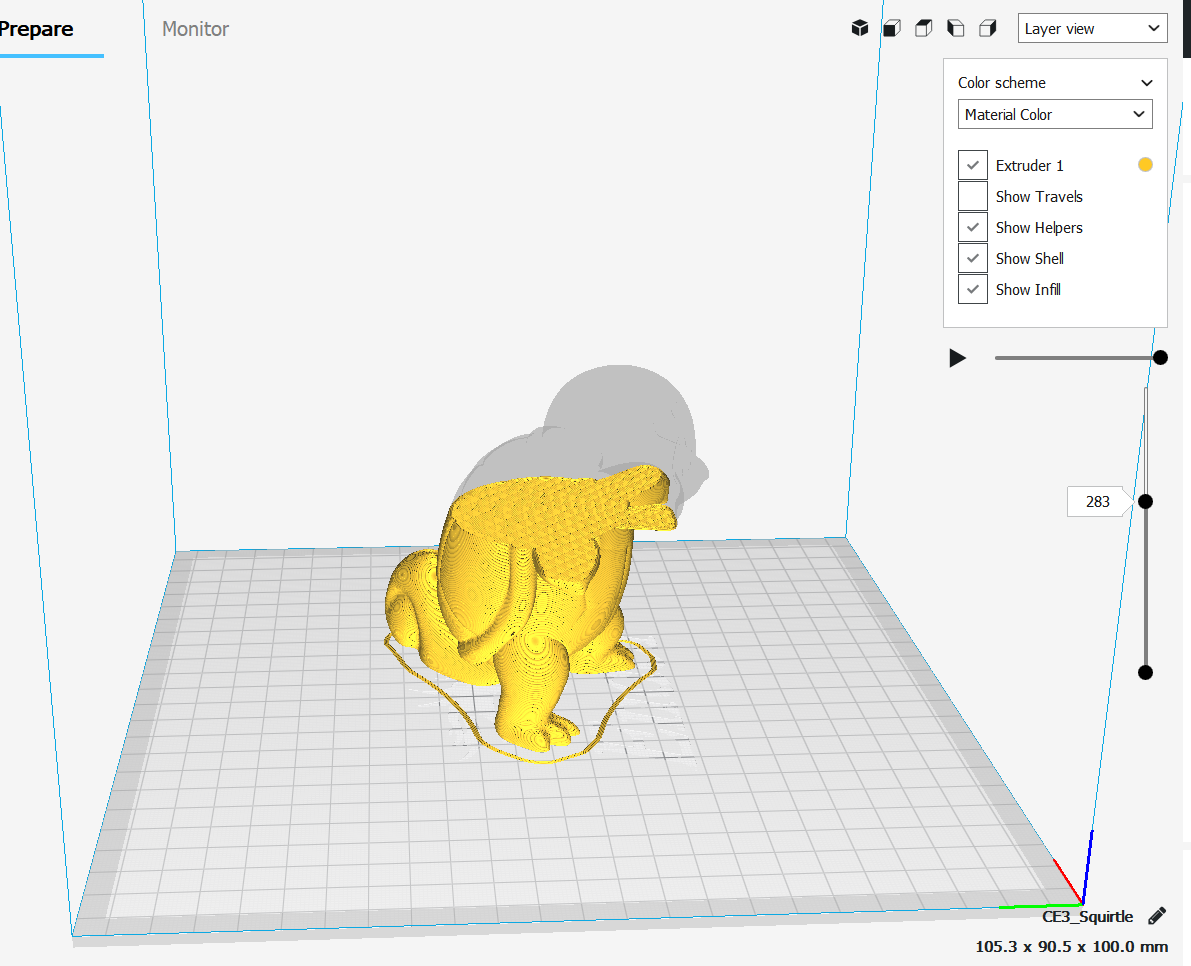Click the upper layer slider handle

click(1145, 501)
